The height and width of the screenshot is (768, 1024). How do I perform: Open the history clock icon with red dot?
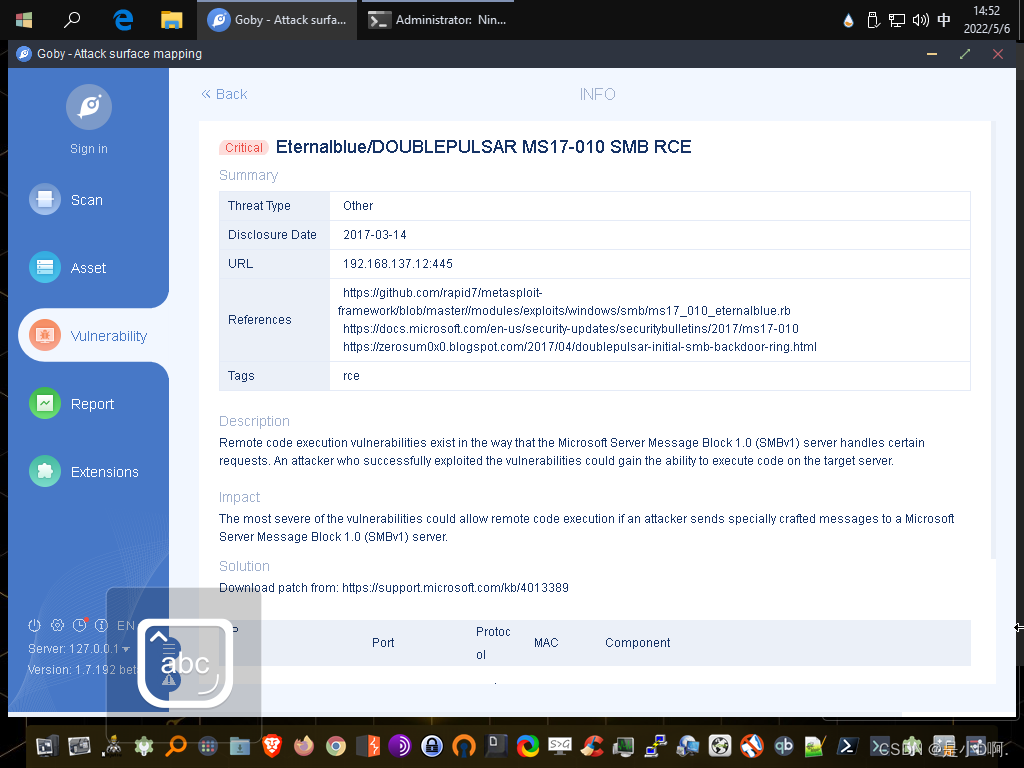(x=80, y=625)
